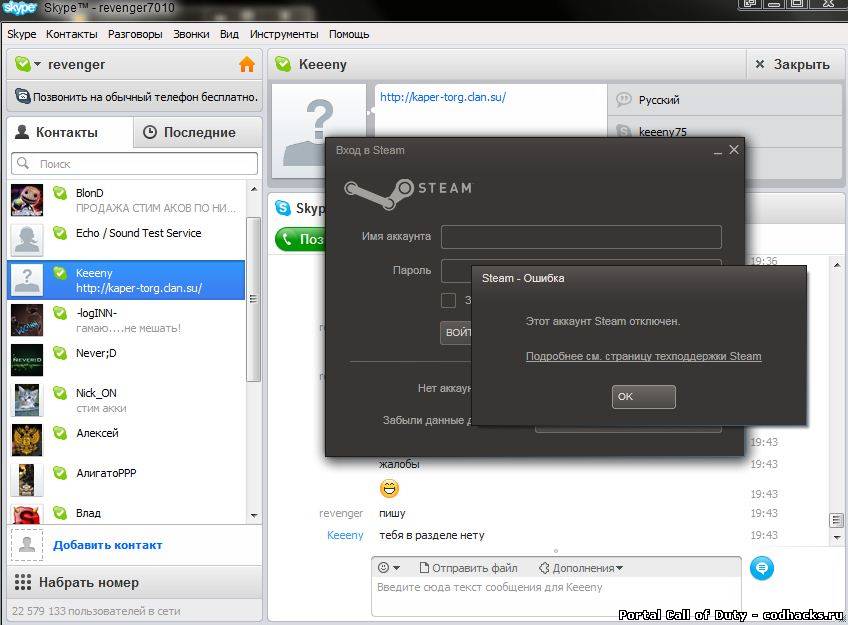The height and width of the screenshot is (625, 848).
Task: Click the Контакты tab person icon
Action: pos(22,132)
